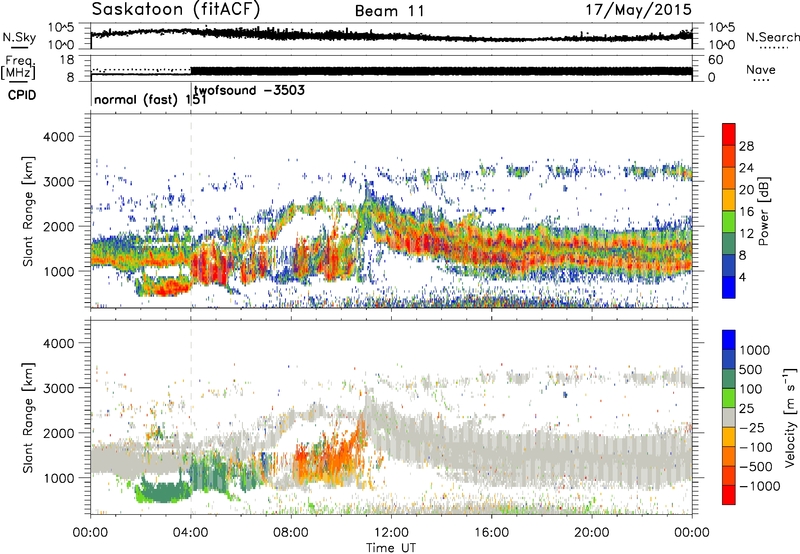This screenshot has height=554, width=800.
Task: Click the 18 MHz tick label
Action: [66, 60]
